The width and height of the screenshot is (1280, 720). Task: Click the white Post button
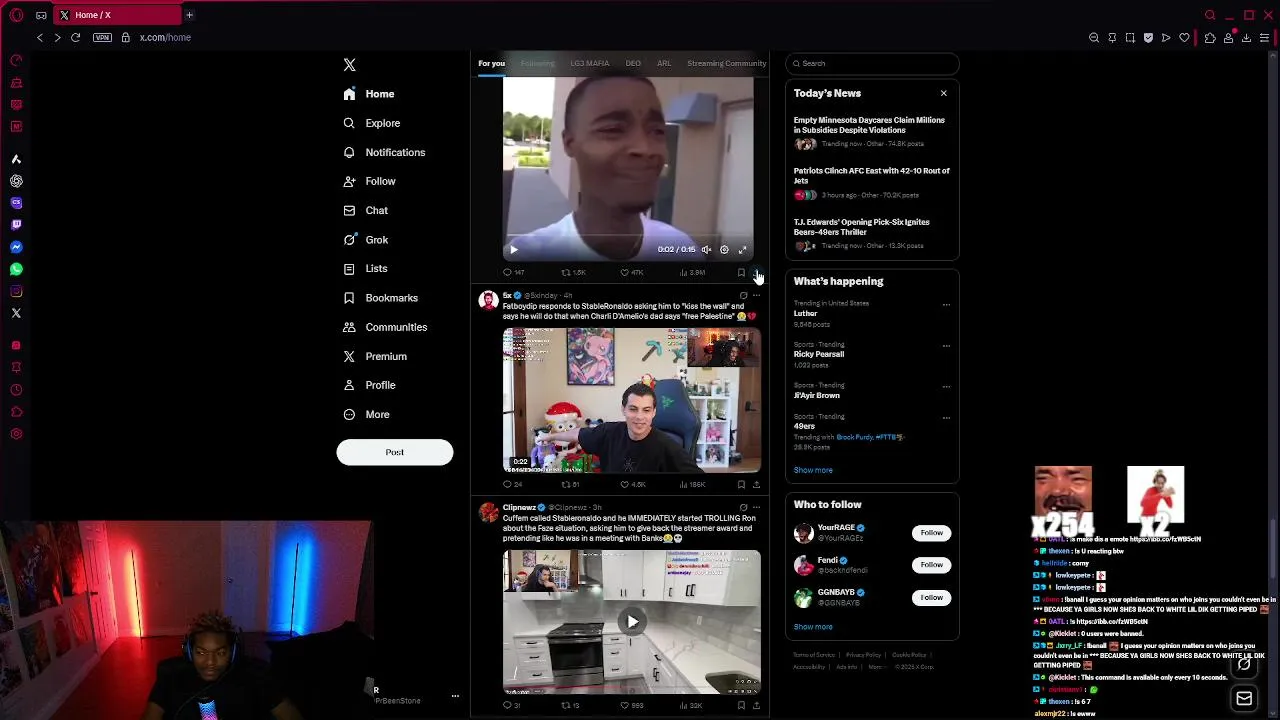click(x=395, y=452)
